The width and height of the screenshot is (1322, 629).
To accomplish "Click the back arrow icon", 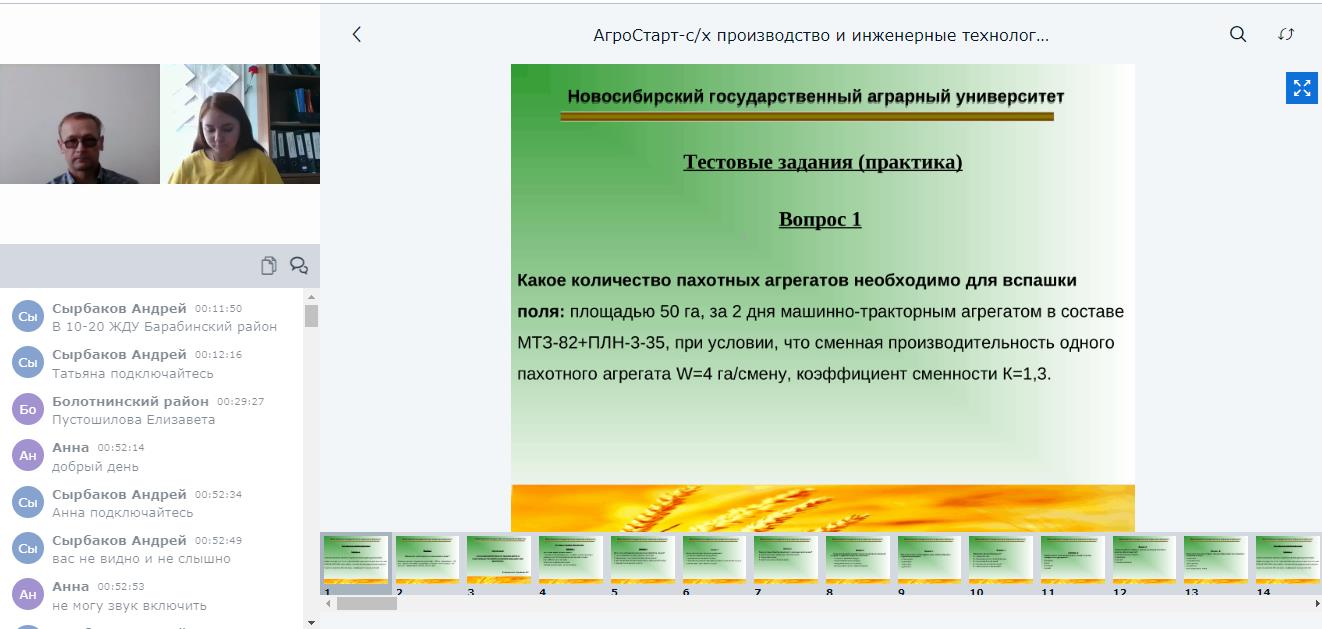I will 357,34.
